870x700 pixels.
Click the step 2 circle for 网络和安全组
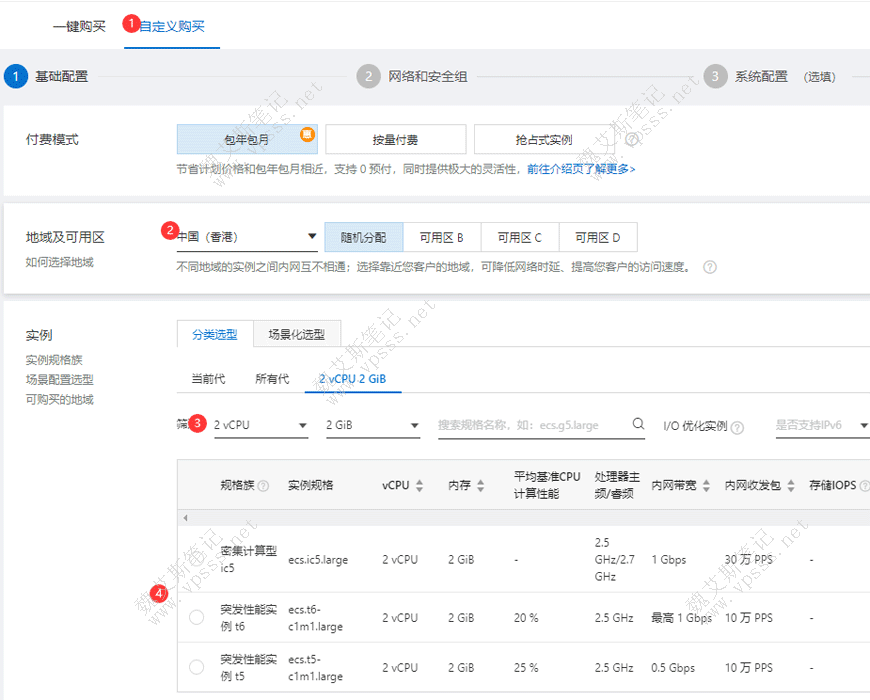point(368,77)
